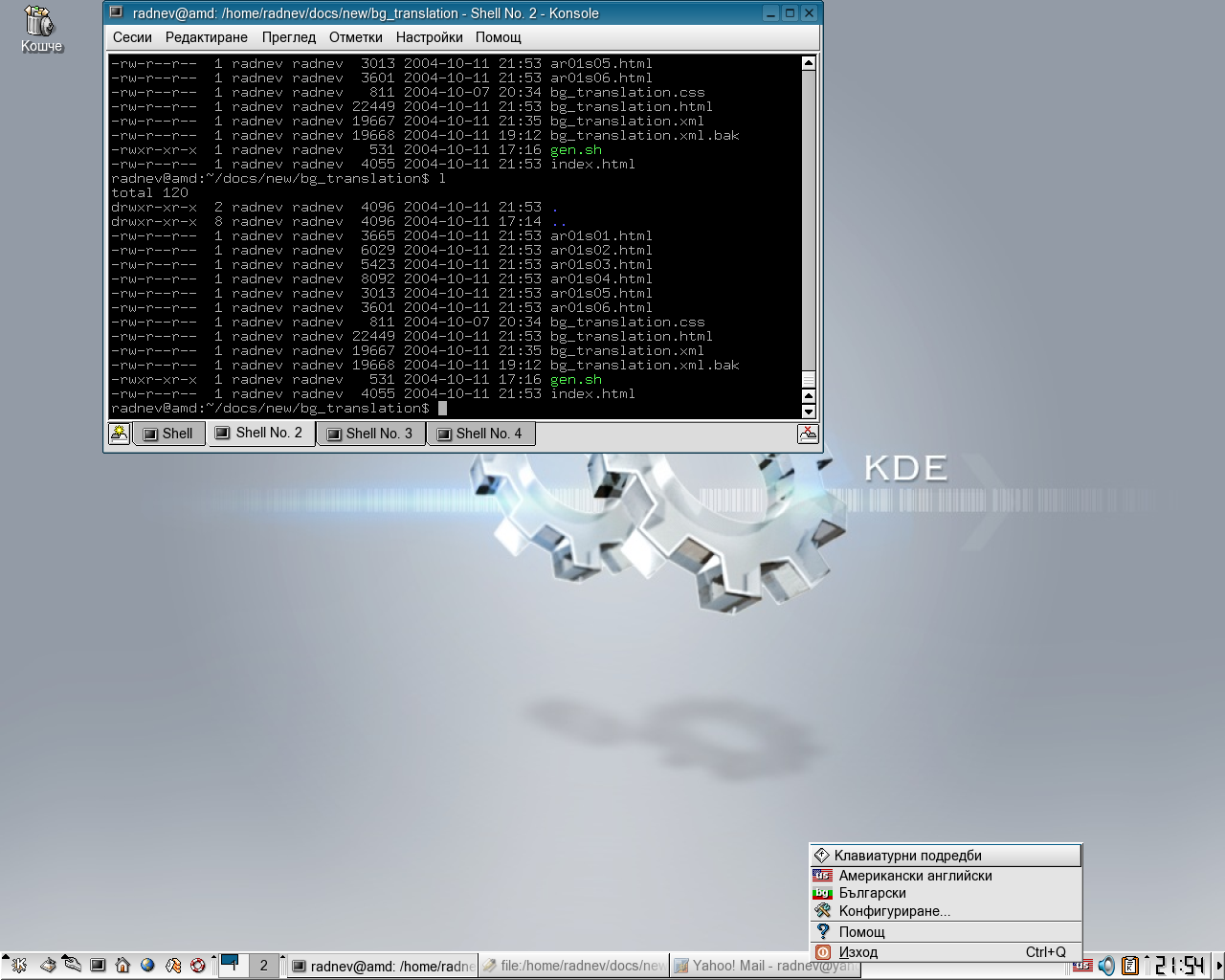The width and height of the screenshot is (1225, 980).
Task: Select Български keyboard layout
Action: pos(872,893)
